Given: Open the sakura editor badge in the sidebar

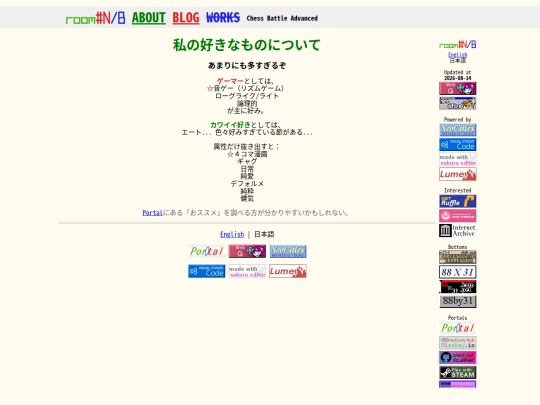Looking at the screenshot, I should click(x=457, y=159).
